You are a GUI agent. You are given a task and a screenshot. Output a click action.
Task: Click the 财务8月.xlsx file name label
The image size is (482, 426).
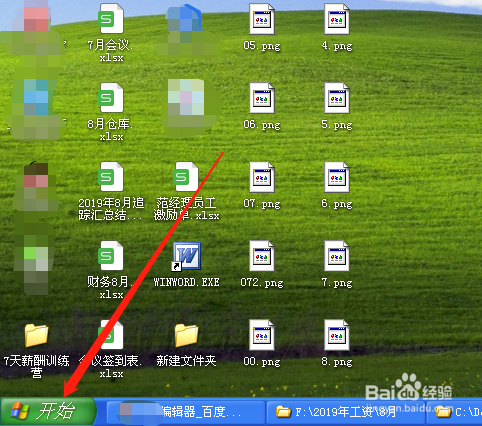[111, 288]
